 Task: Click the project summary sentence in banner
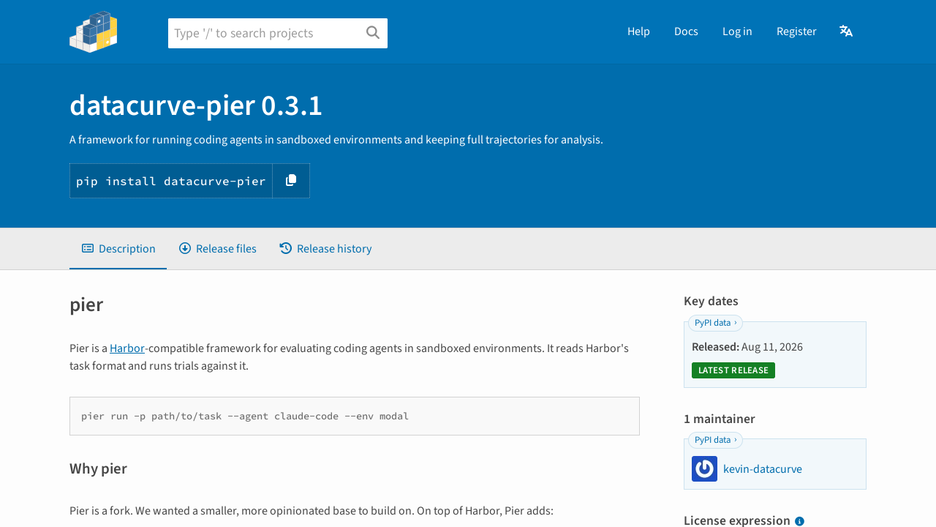click(336, 140)
